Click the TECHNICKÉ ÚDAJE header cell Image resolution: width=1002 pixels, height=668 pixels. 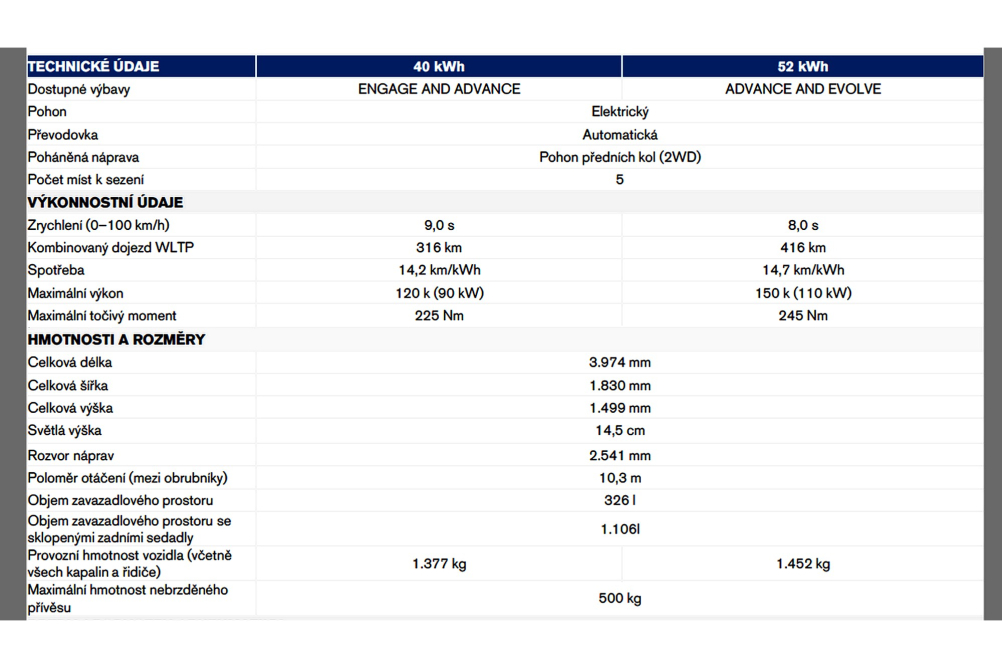click(93, 67)
